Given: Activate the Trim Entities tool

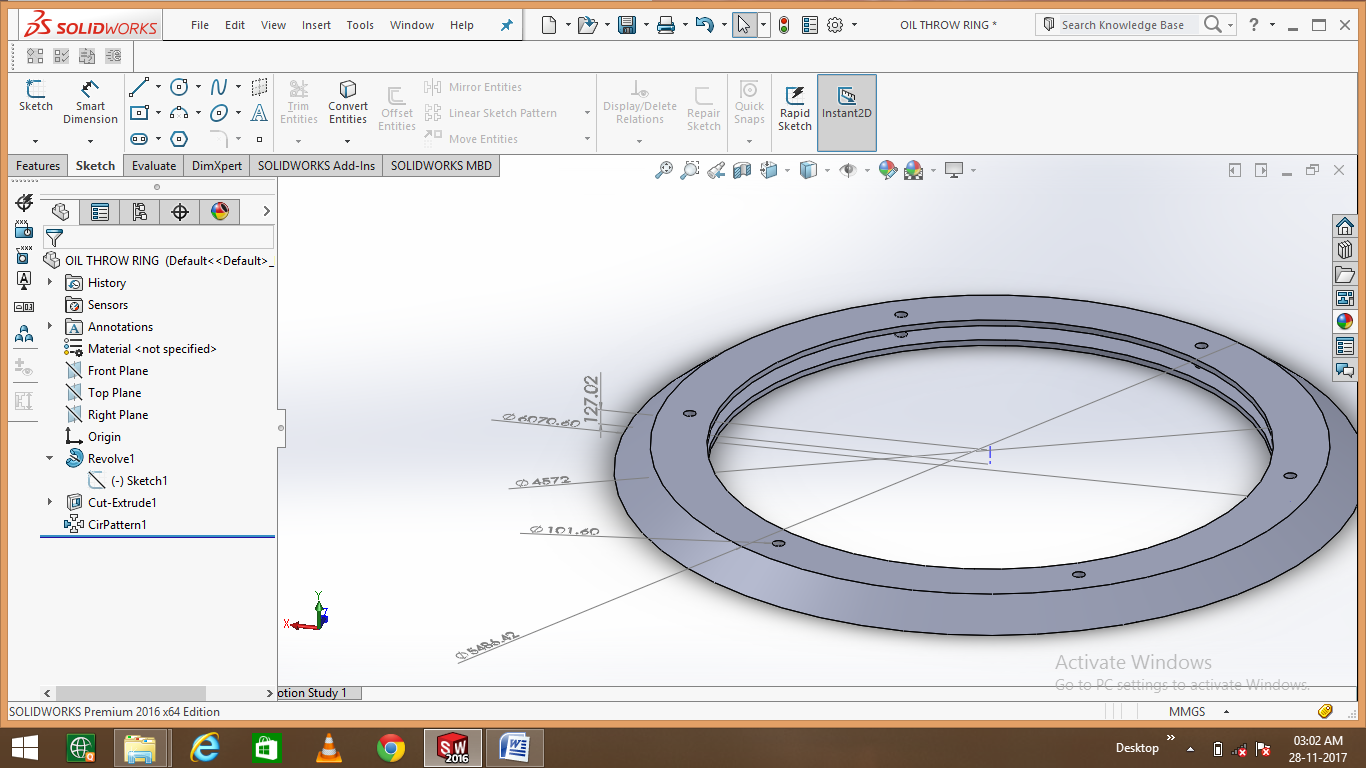Looking at the screenshot, I should [298, 100].
